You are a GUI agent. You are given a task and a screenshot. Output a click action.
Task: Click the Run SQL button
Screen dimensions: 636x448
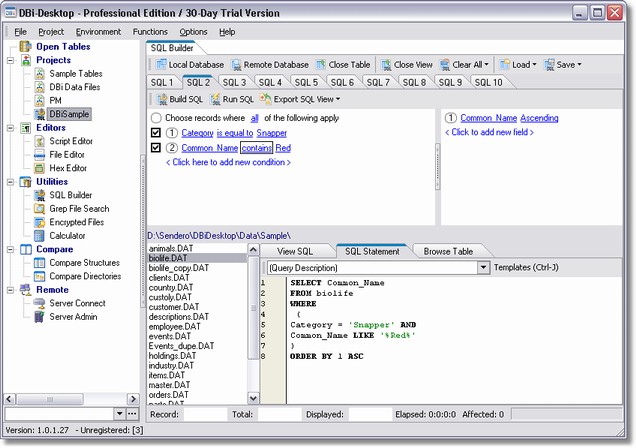click(232, 99)
